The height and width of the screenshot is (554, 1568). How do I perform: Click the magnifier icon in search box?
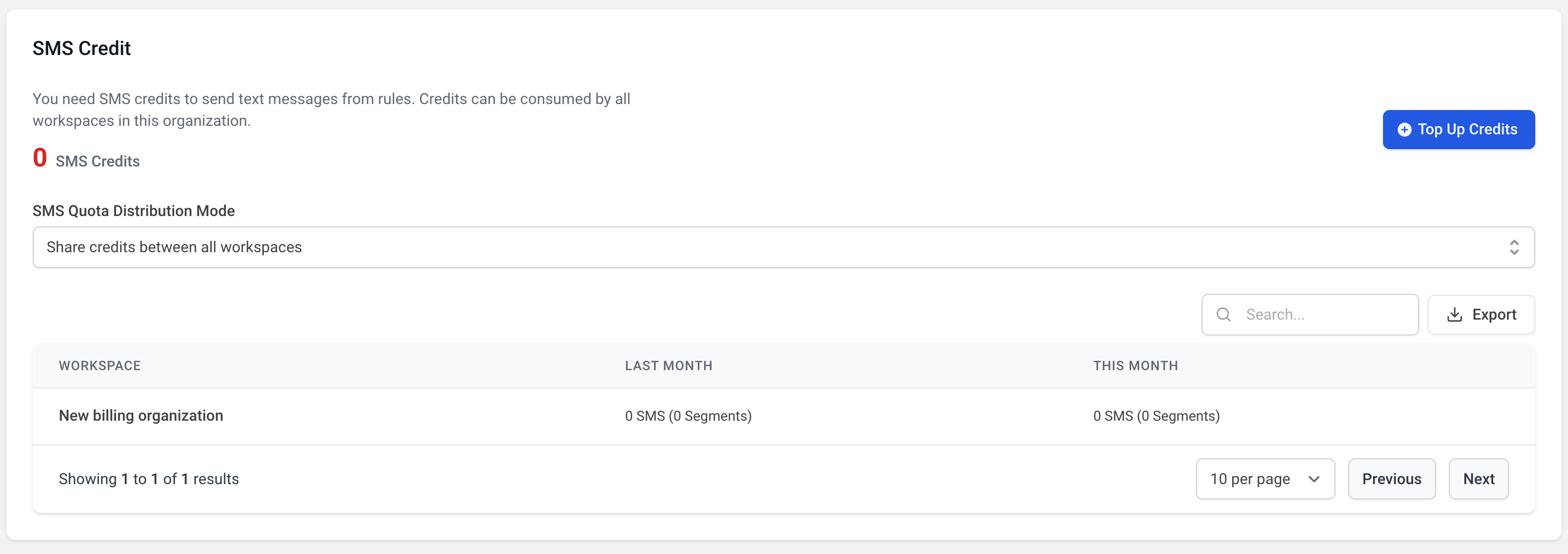[x=1223, y=314]
